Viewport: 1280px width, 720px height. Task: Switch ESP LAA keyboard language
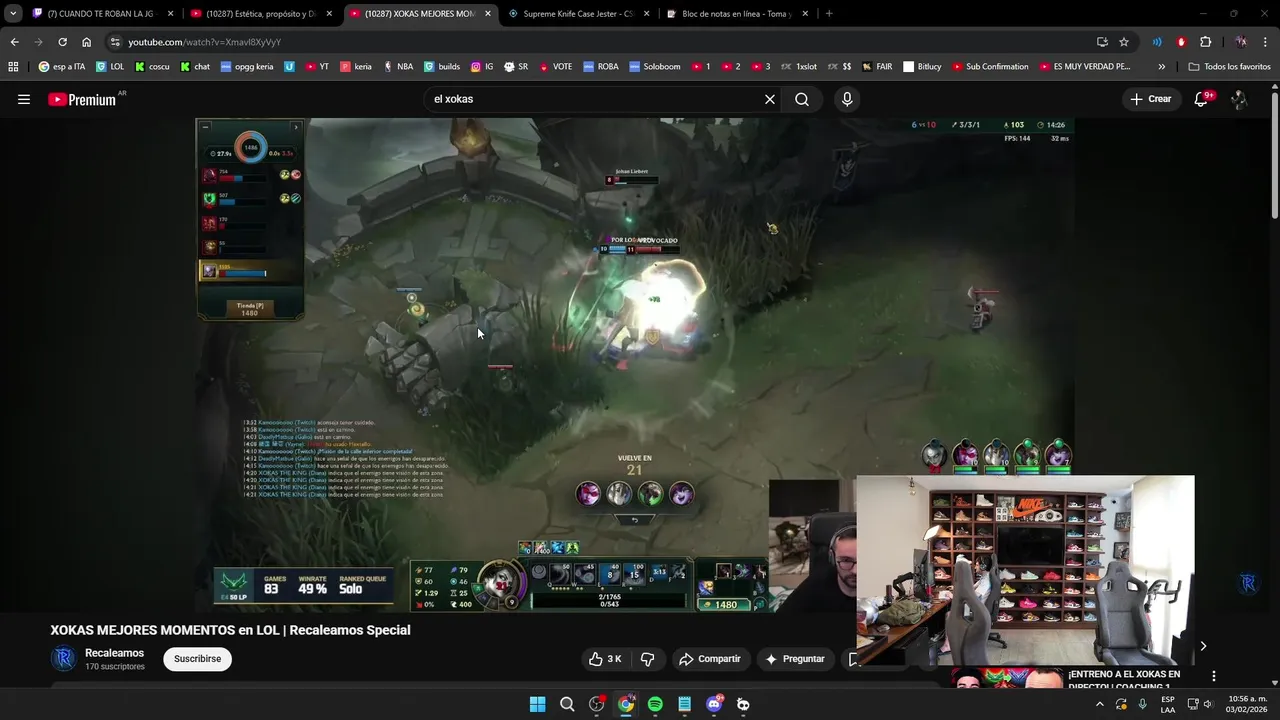(1168, 704)
